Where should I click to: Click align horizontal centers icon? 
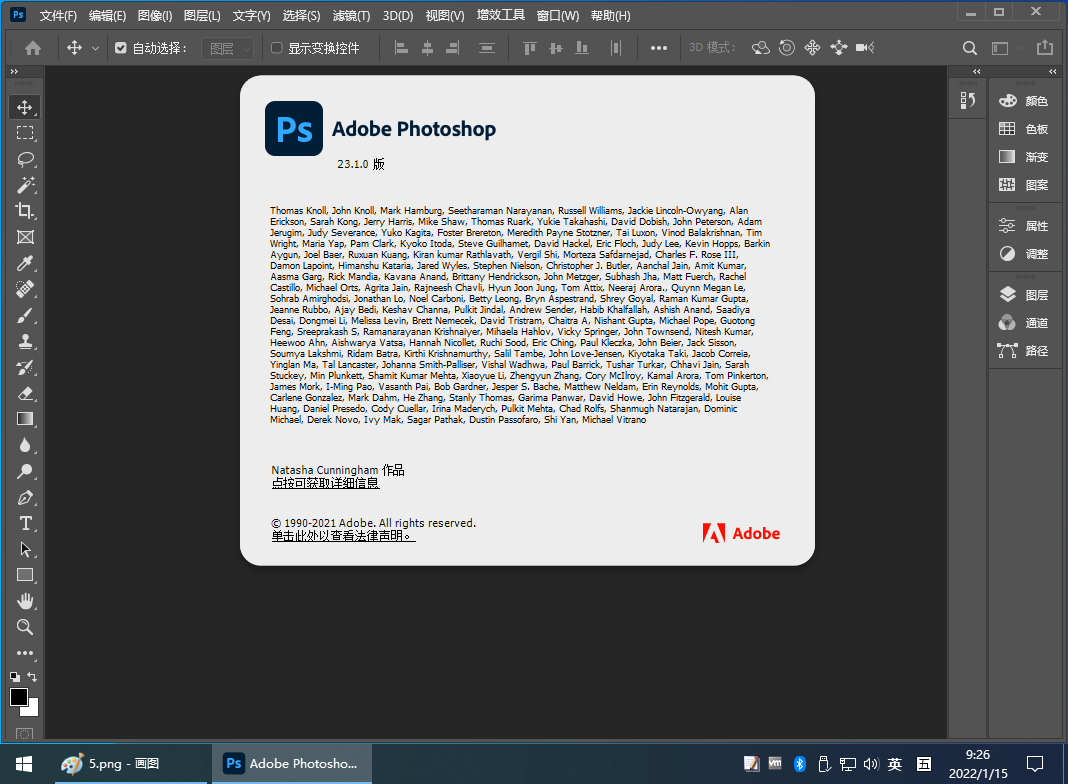(x=427, y=48)
